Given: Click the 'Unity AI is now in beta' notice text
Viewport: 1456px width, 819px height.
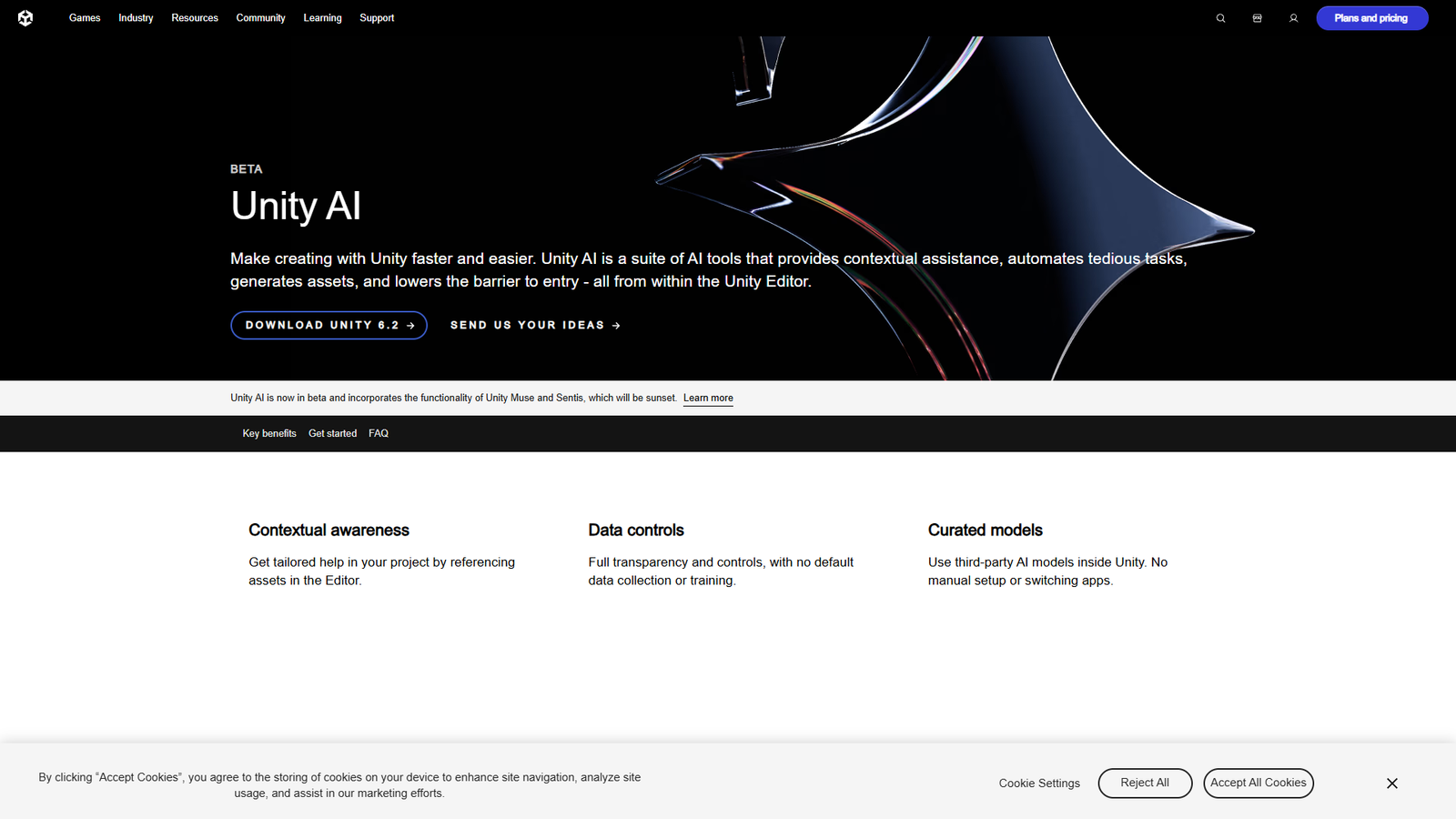Looking at the screenshot, I should coord(453,399).
